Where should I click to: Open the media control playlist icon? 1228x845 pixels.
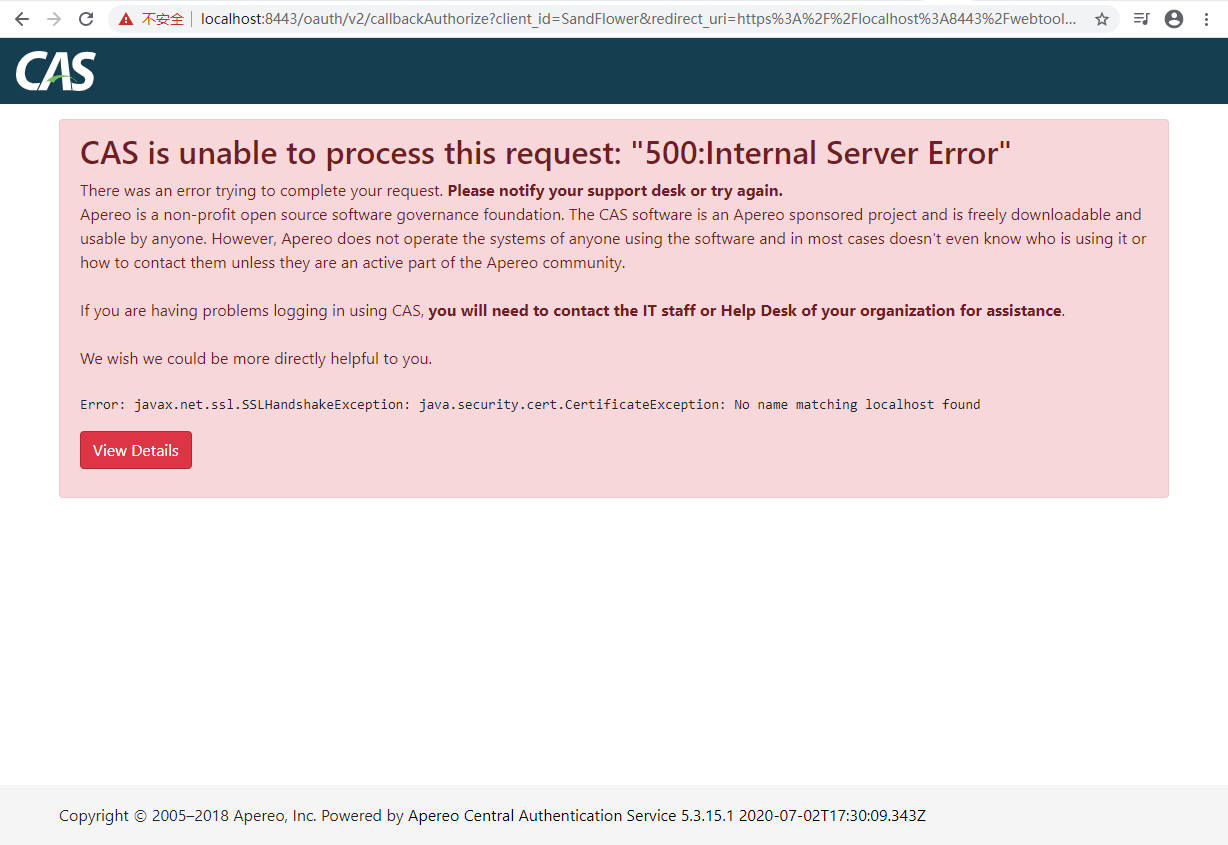pos(1142,19)
